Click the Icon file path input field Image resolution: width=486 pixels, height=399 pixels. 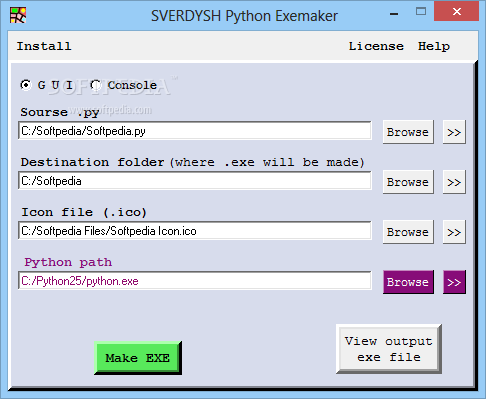195,231
